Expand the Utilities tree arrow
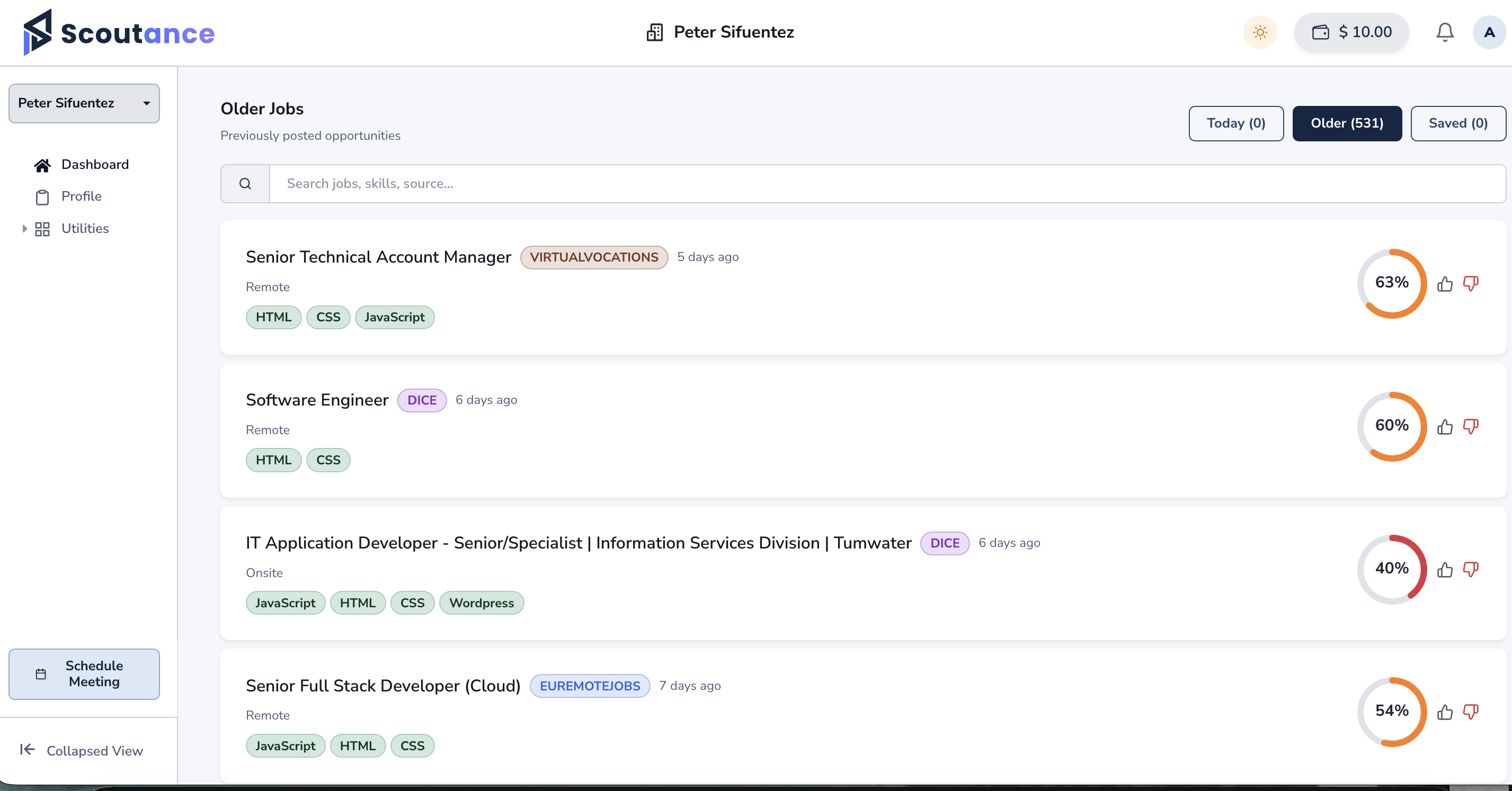 pyautogui.click(x=24, y=228)
